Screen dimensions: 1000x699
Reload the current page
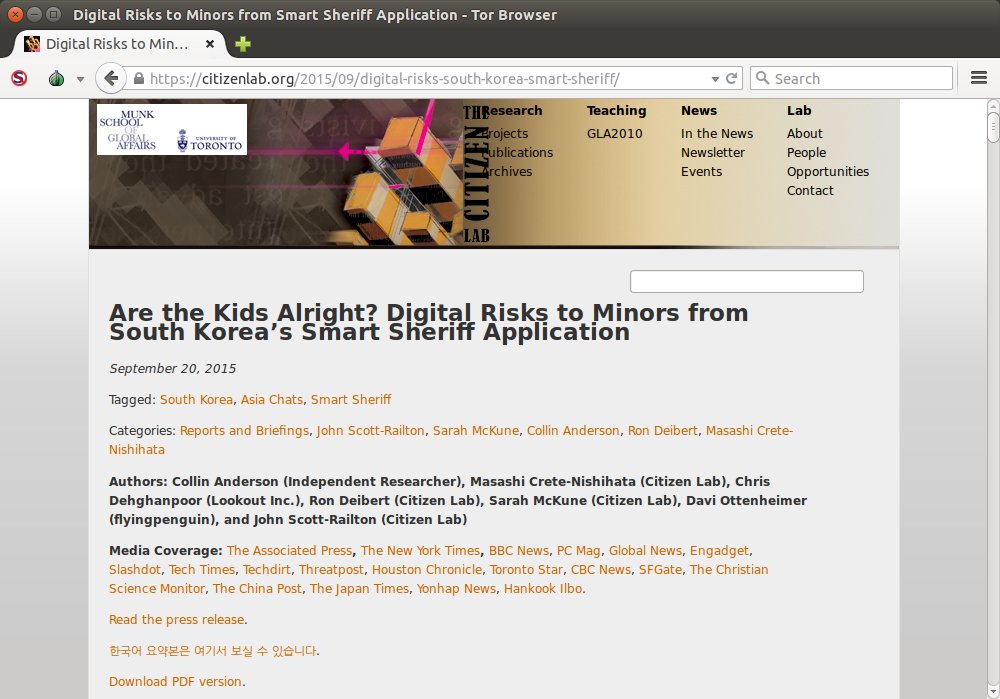point(732,78)
